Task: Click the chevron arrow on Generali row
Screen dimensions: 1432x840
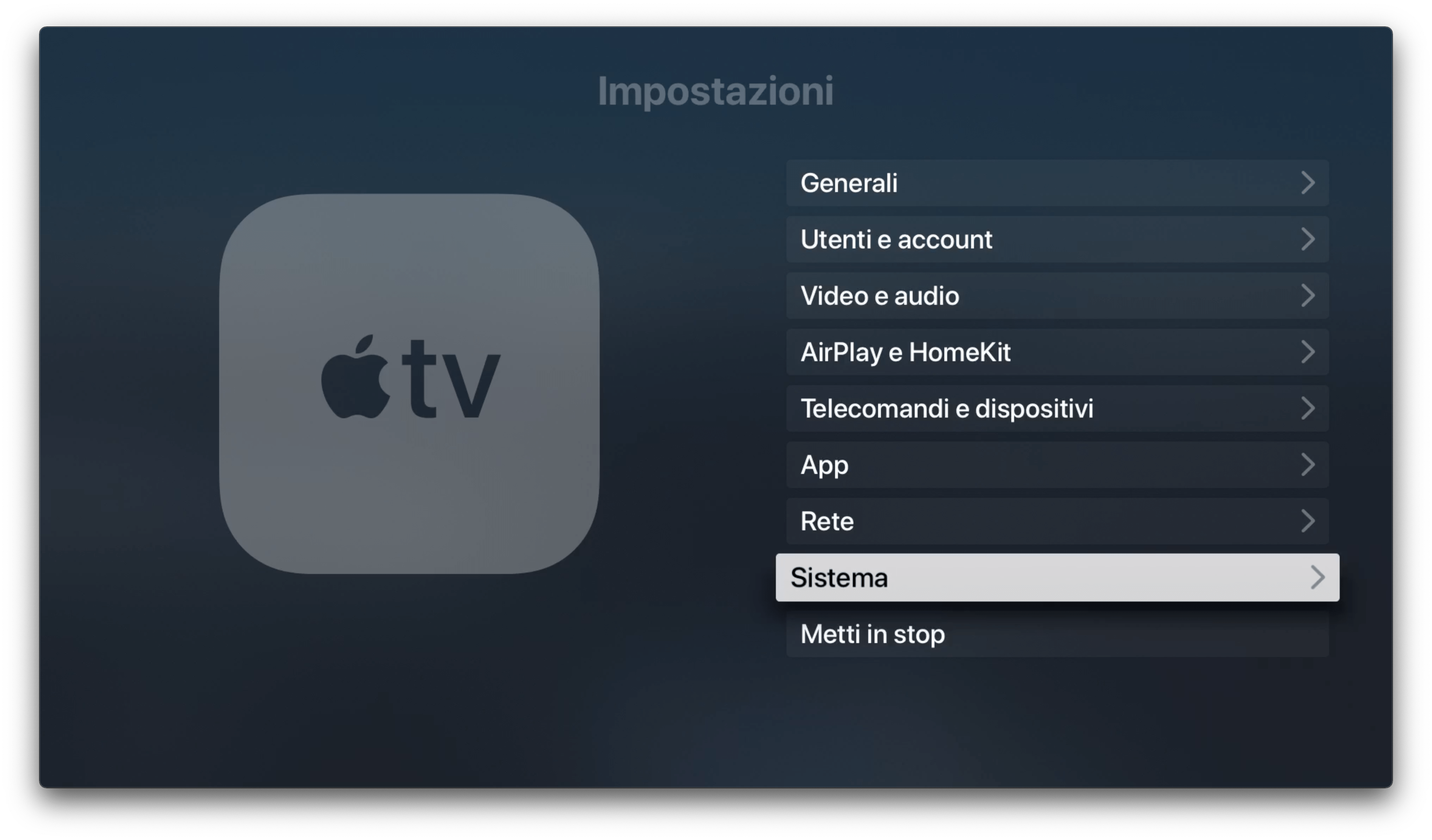Action: click(x=1308, y=183)
